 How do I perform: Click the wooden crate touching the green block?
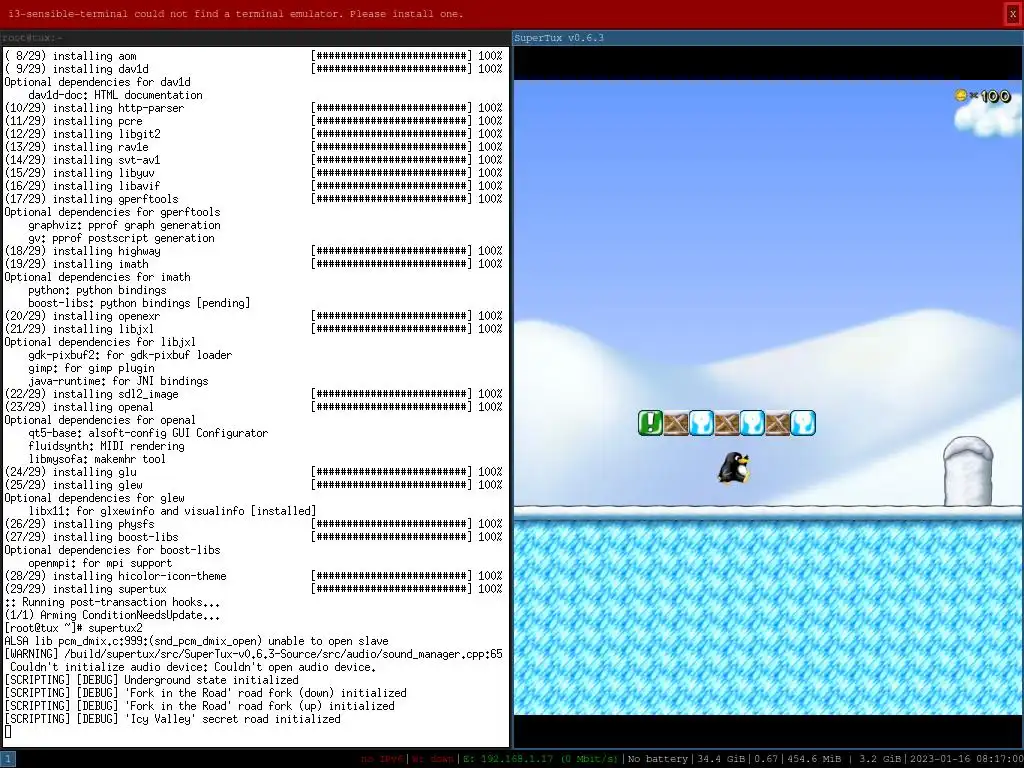pos(676,423)
